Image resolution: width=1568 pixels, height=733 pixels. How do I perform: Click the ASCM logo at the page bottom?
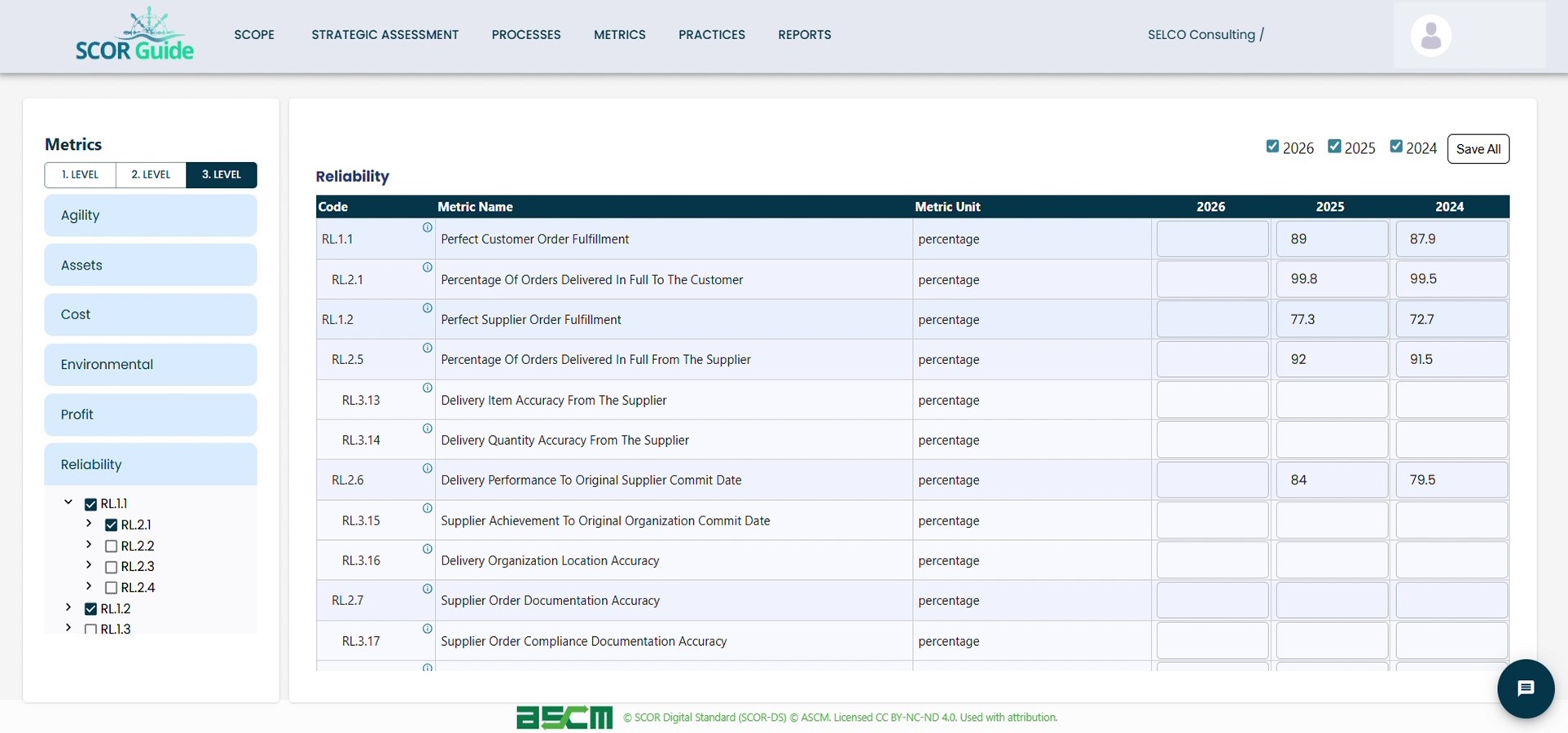[564, 717]
